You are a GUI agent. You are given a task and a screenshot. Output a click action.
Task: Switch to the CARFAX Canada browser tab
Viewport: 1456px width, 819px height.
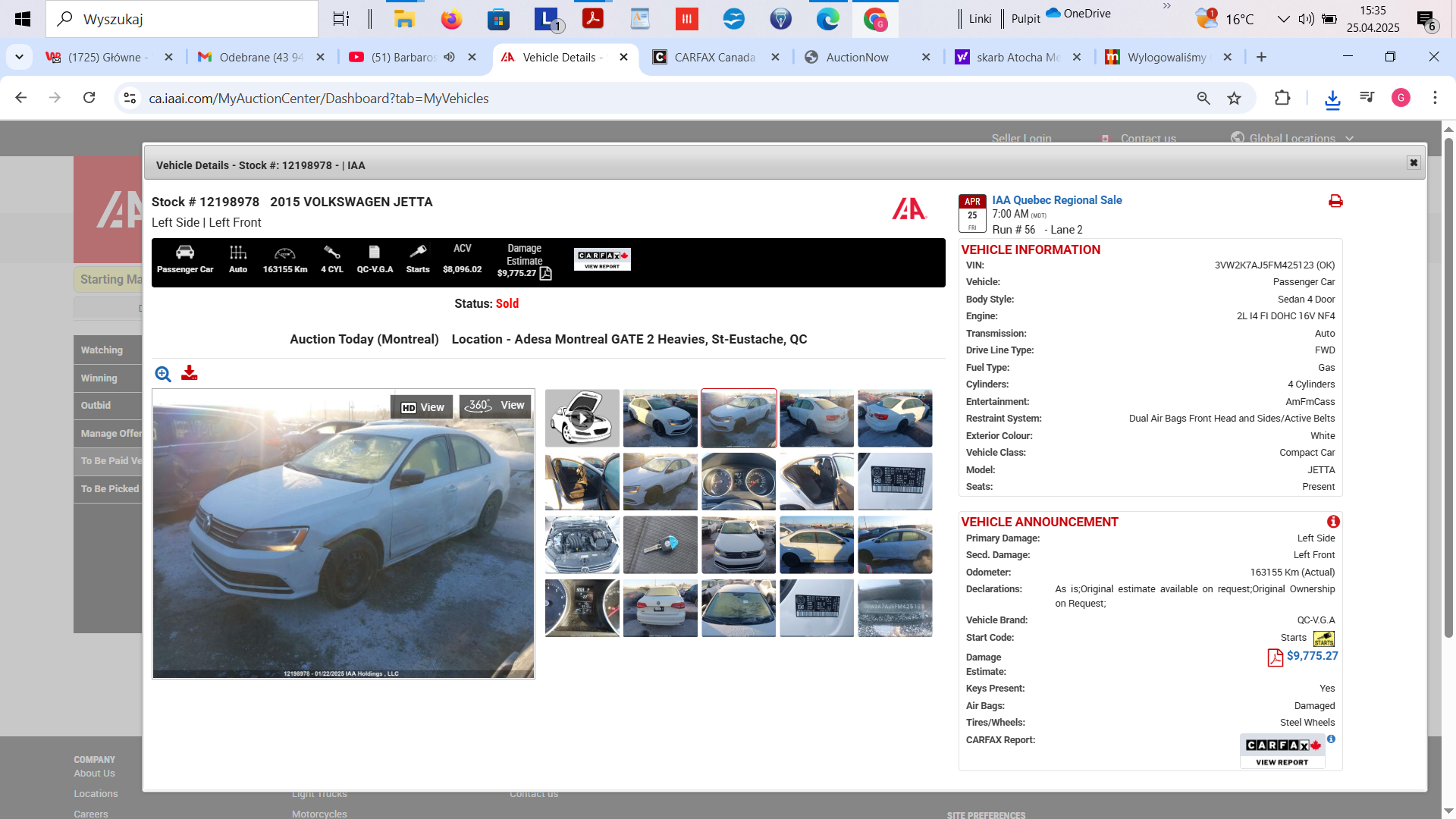[714, 57]
